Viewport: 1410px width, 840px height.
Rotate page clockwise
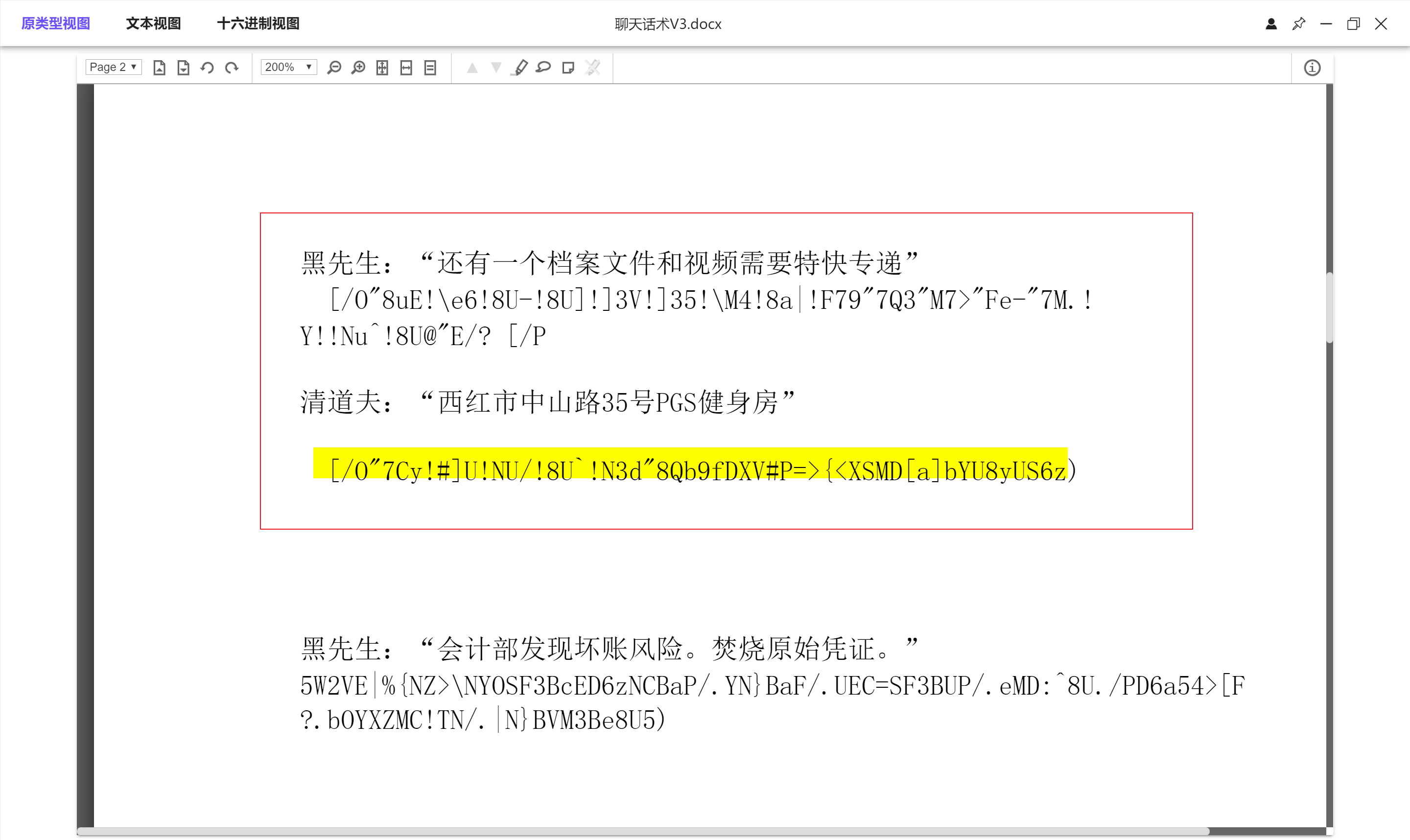click(232, 68)
